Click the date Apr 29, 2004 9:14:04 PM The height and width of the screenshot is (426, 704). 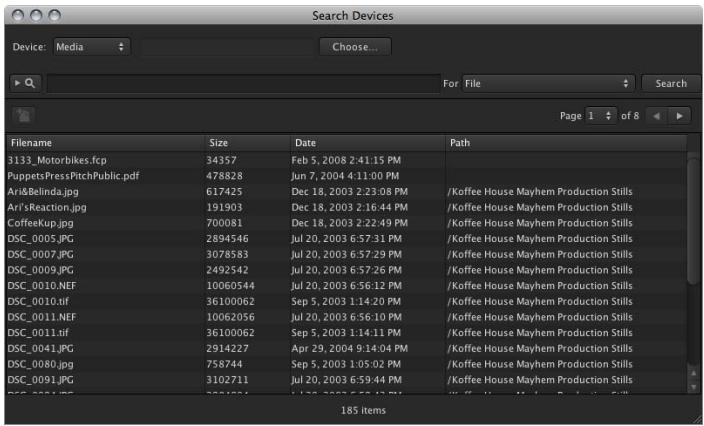350,349
